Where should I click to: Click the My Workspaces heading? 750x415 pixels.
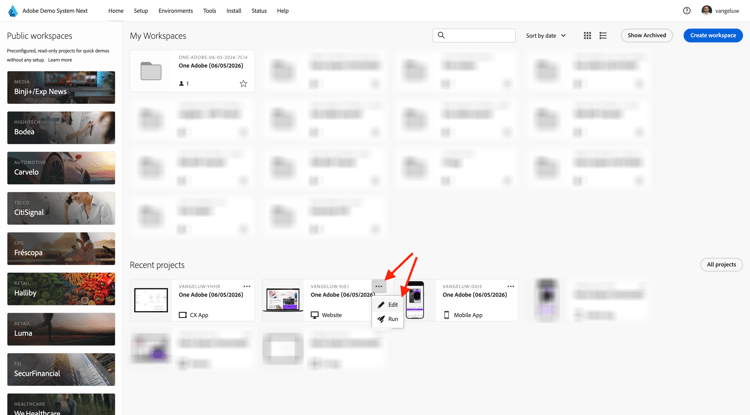click(158, 36)
